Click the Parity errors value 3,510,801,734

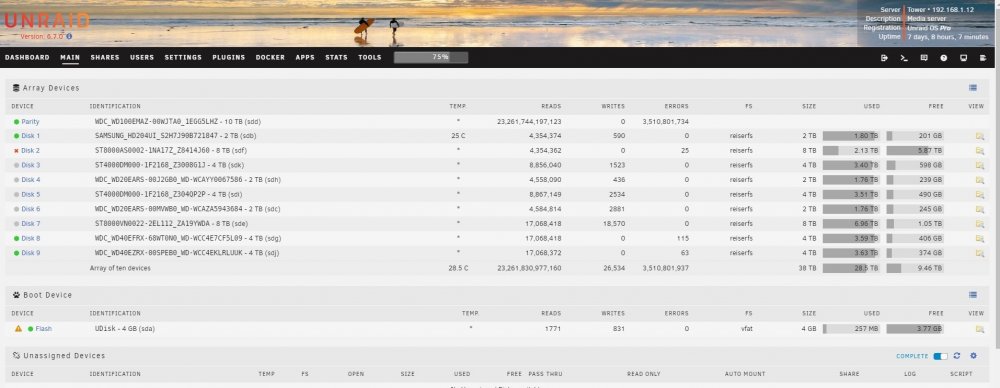[665, 121]
